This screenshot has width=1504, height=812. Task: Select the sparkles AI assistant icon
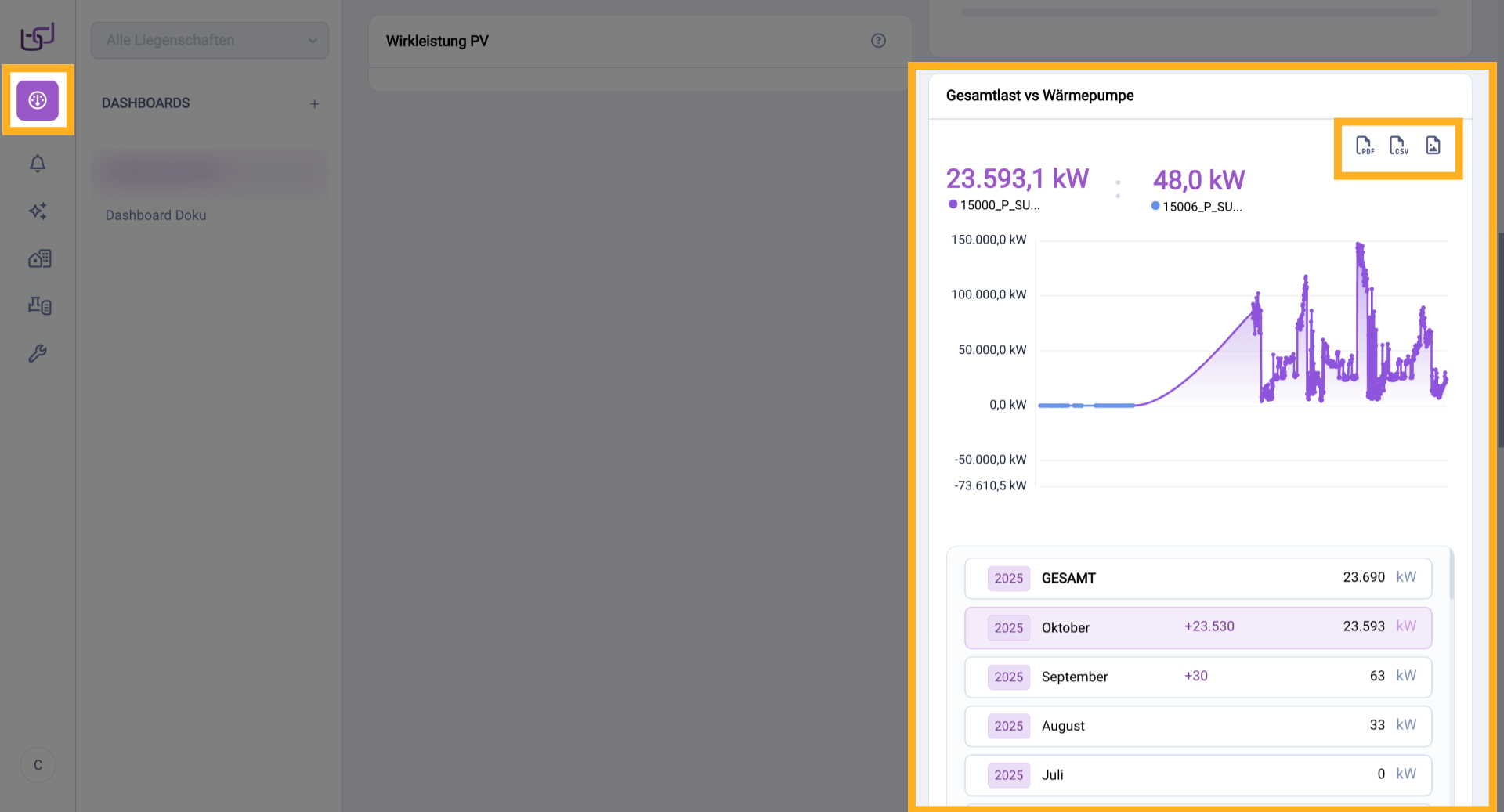38,211
